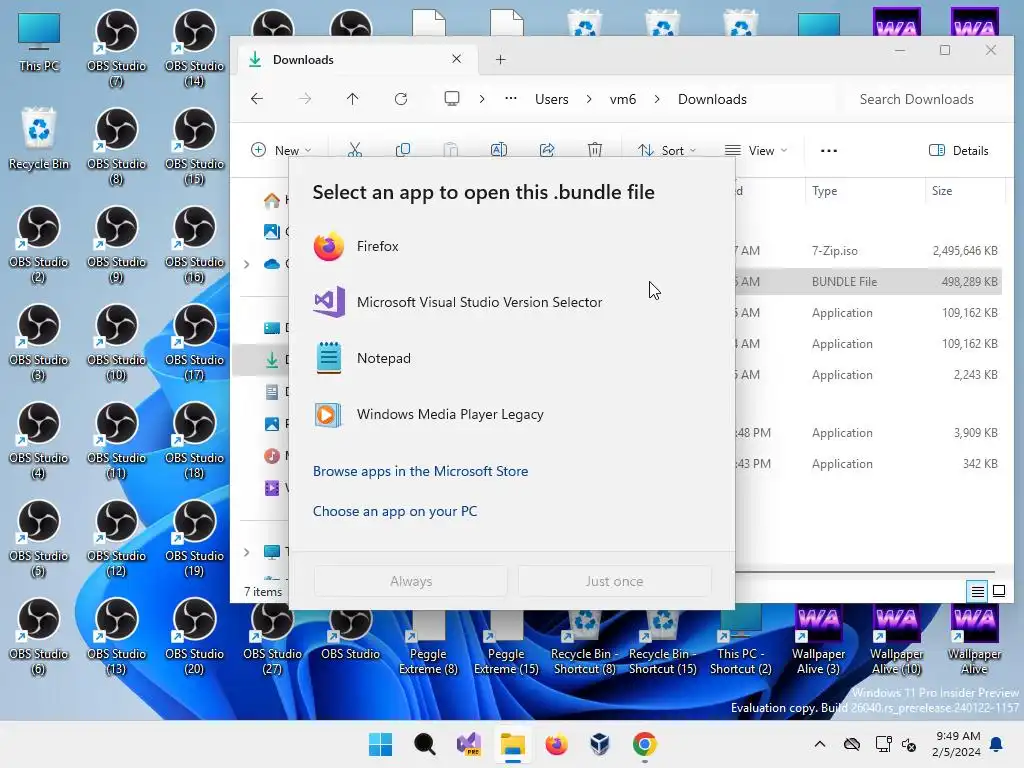Click the PC icon in address bar
Screen dimensions: 1024x768
[x=452, y=99]
